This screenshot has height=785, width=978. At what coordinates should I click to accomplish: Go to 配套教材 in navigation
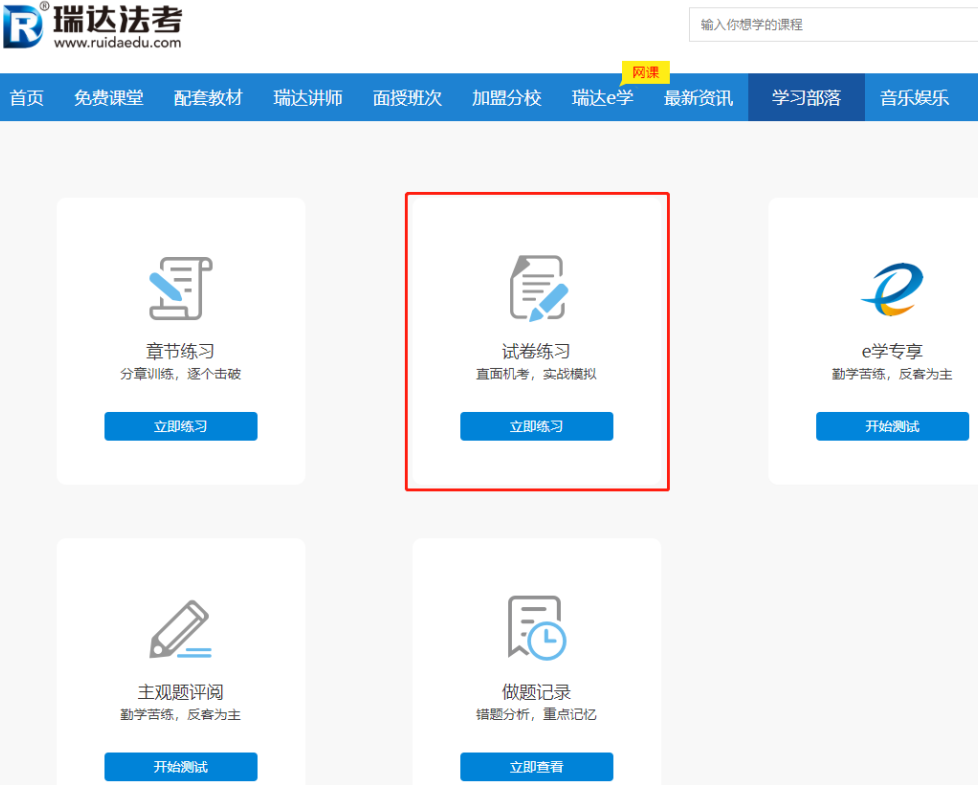[x=208, y=98]
